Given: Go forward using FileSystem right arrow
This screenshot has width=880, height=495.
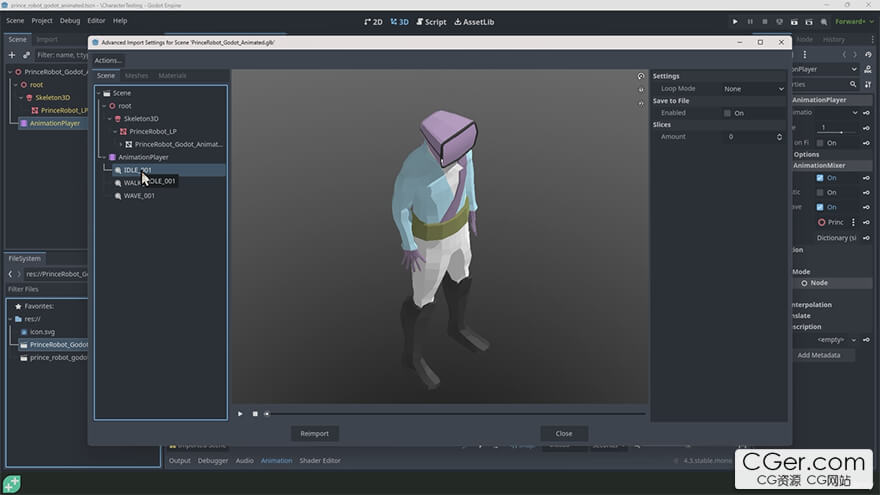Looking at the screenshot, I should (x=19, y=274).
